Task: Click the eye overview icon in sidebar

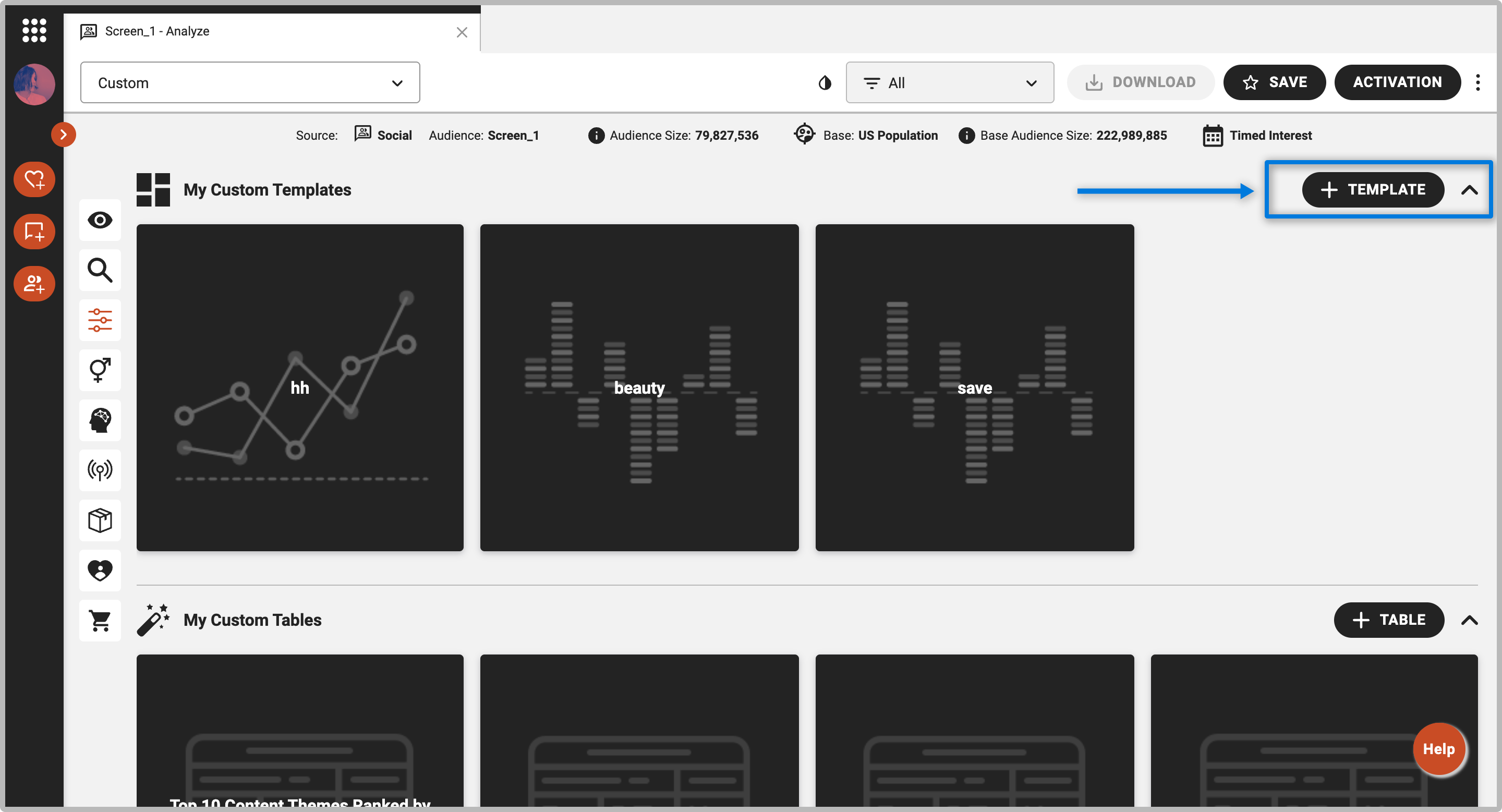Action: coord(100,220)
